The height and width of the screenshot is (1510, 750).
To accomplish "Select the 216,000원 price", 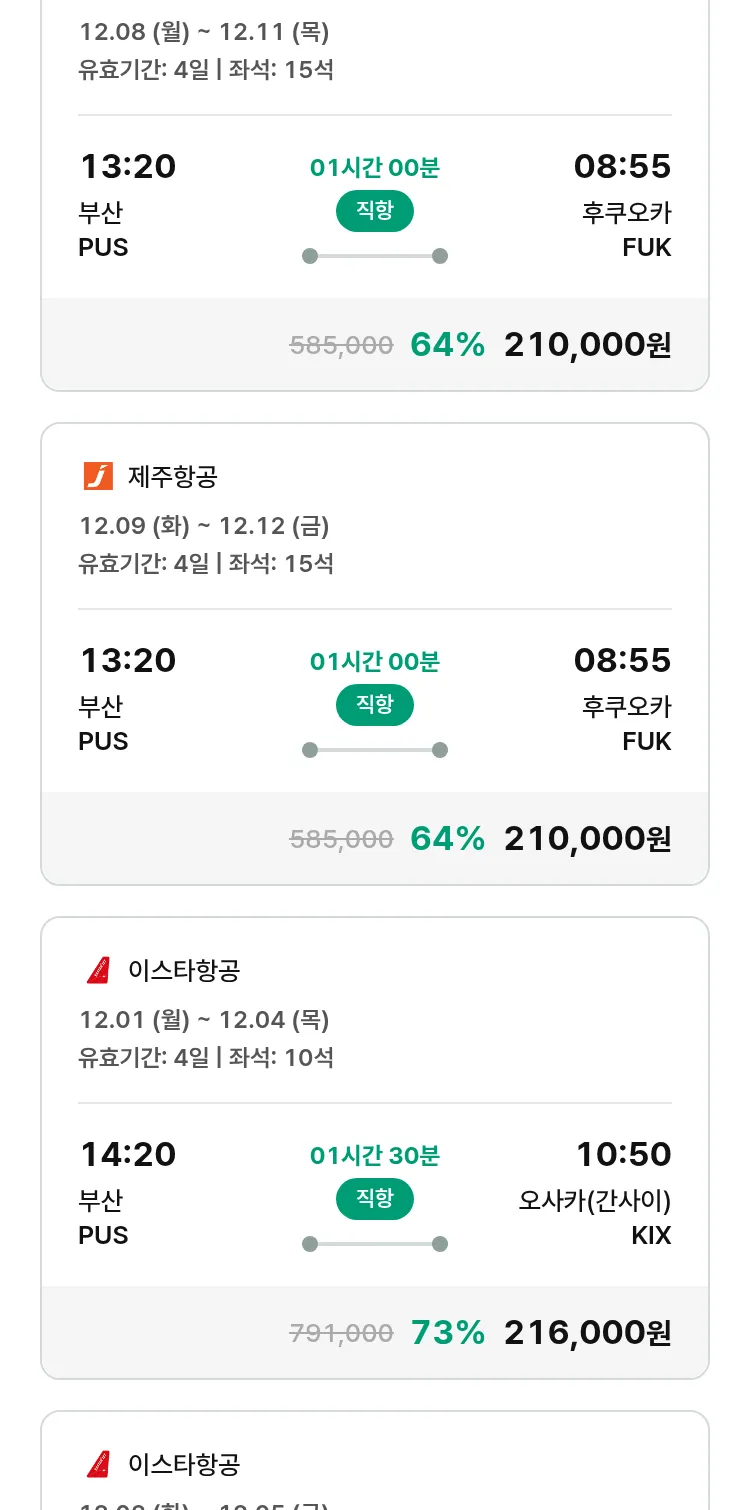I will 587,1332.
